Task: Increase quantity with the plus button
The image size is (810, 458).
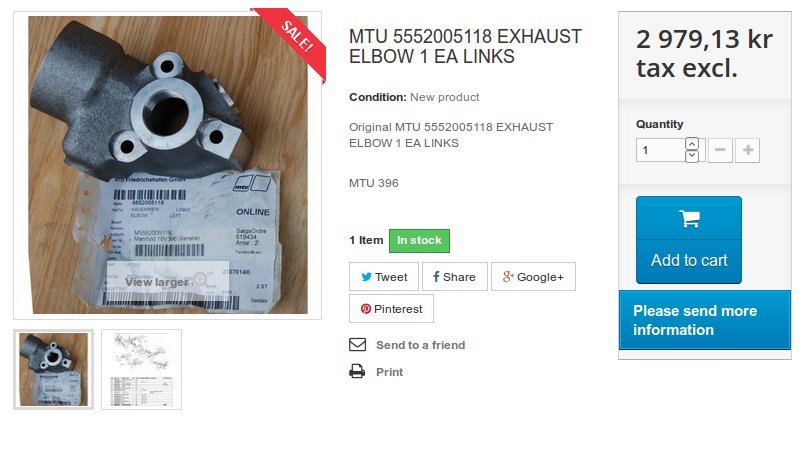Action: coord(747,150)
